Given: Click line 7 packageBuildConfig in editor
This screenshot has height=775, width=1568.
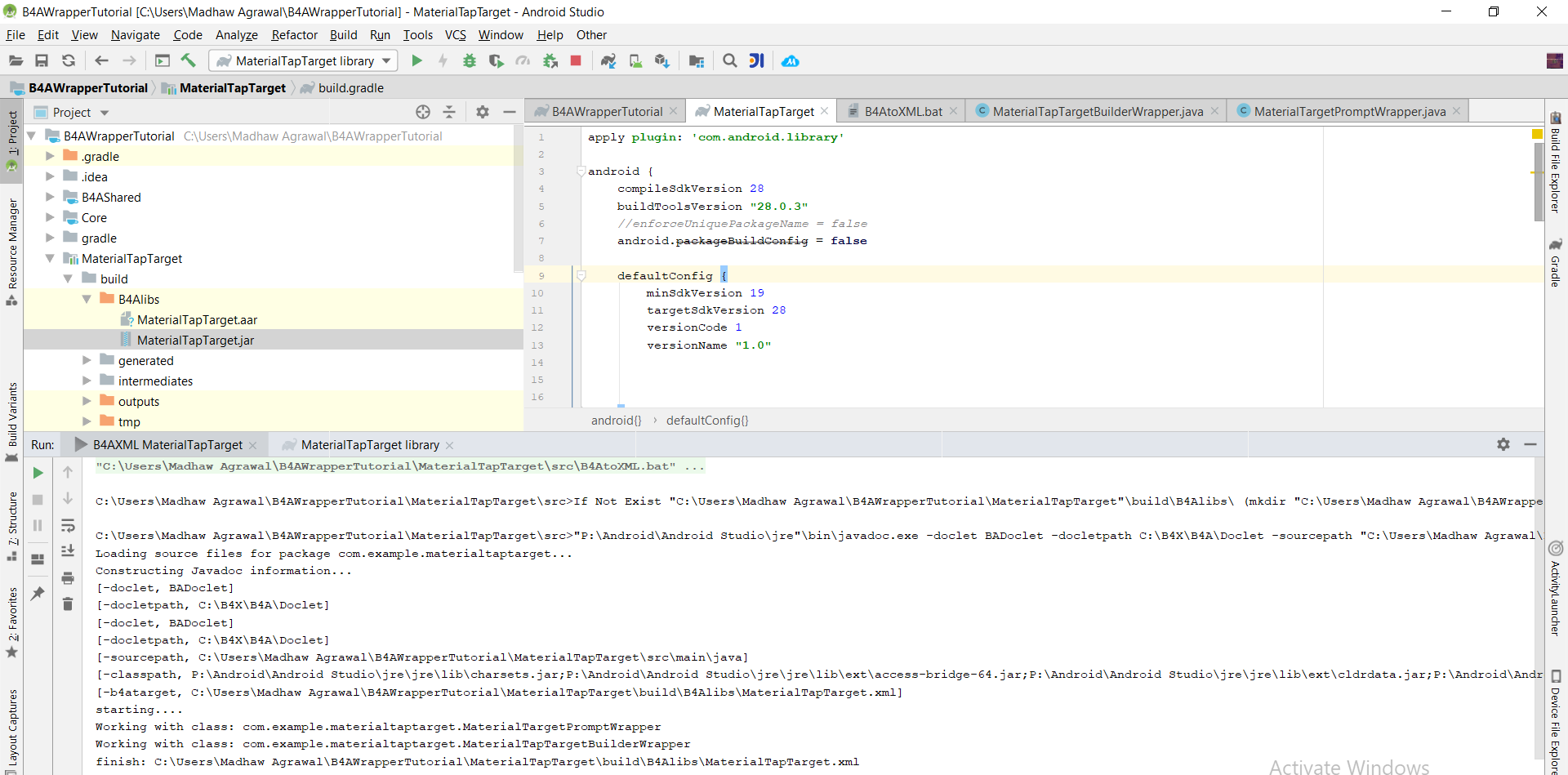Looking at the screenshot, I should coord(742,241).
